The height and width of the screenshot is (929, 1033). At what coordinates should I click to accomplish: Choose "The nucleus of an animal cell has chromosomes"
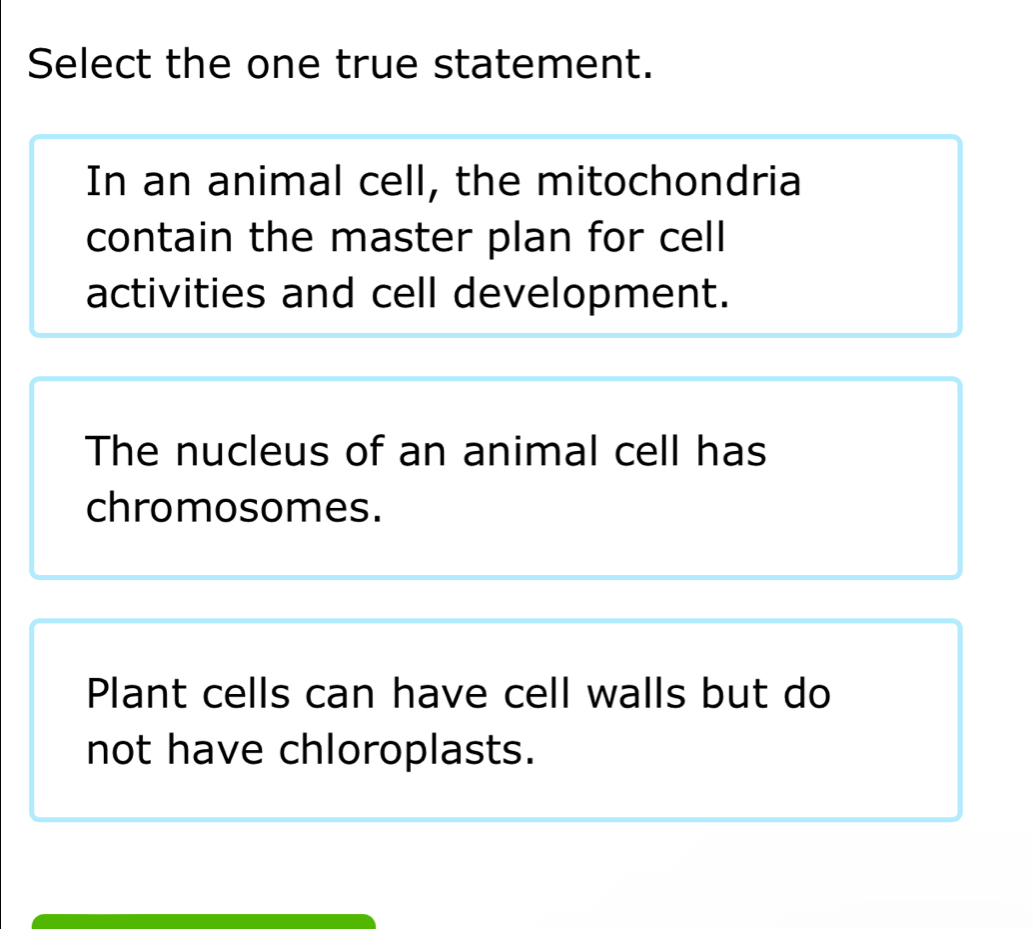(x=496, y=478)
